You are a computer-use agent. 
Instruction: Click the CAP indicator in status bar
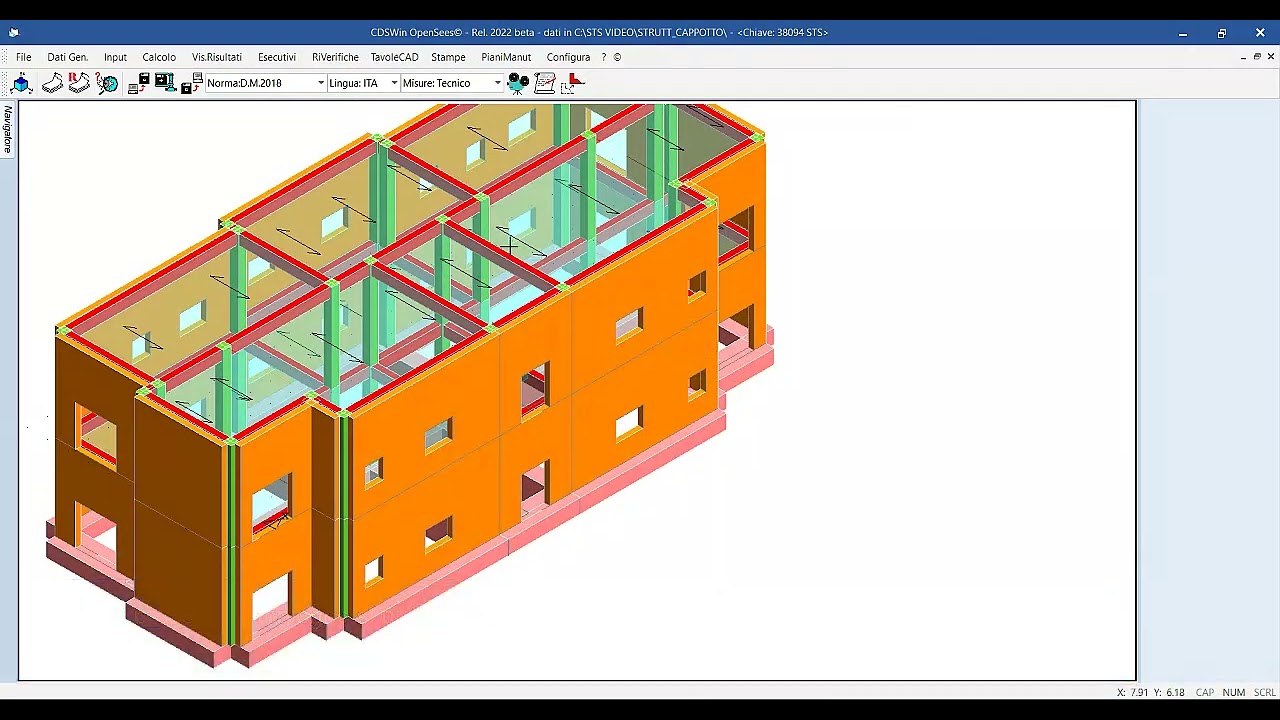click(x=1204, y=692)
